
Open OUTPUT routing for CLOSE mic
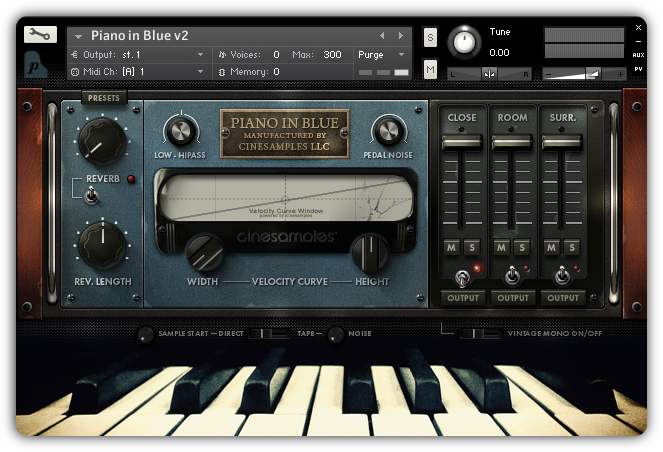click(x=463, y=298)
